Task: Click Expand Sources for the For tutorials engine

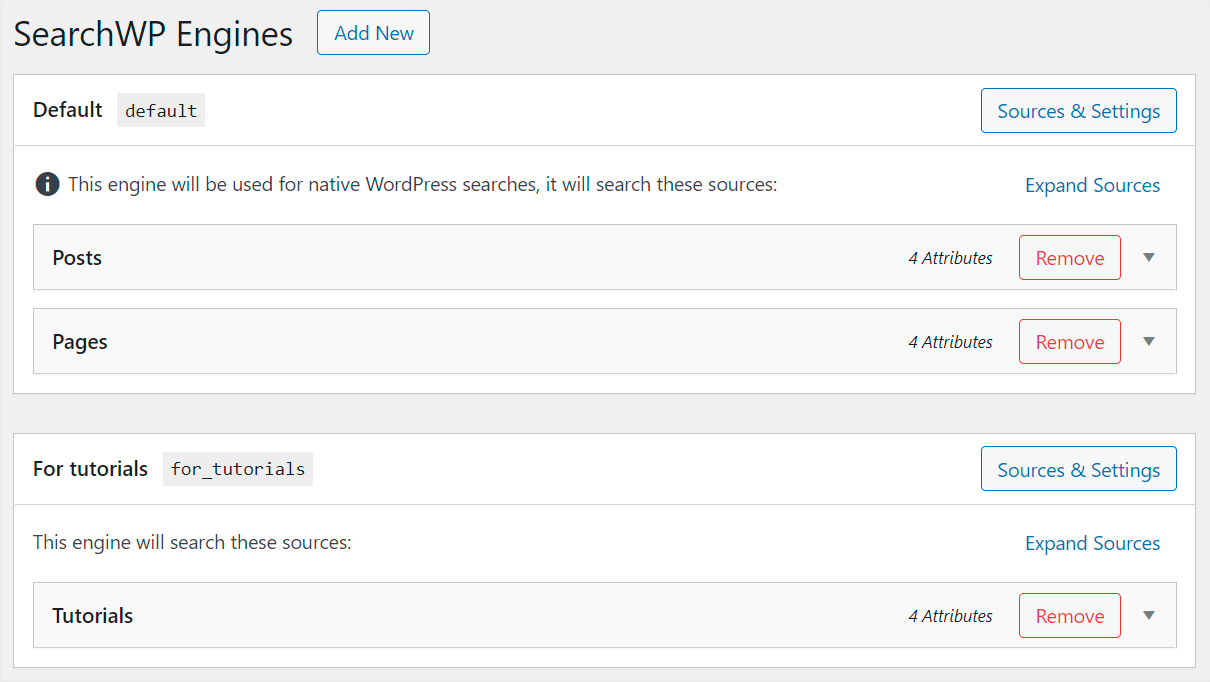Action: coord(1092,543)
